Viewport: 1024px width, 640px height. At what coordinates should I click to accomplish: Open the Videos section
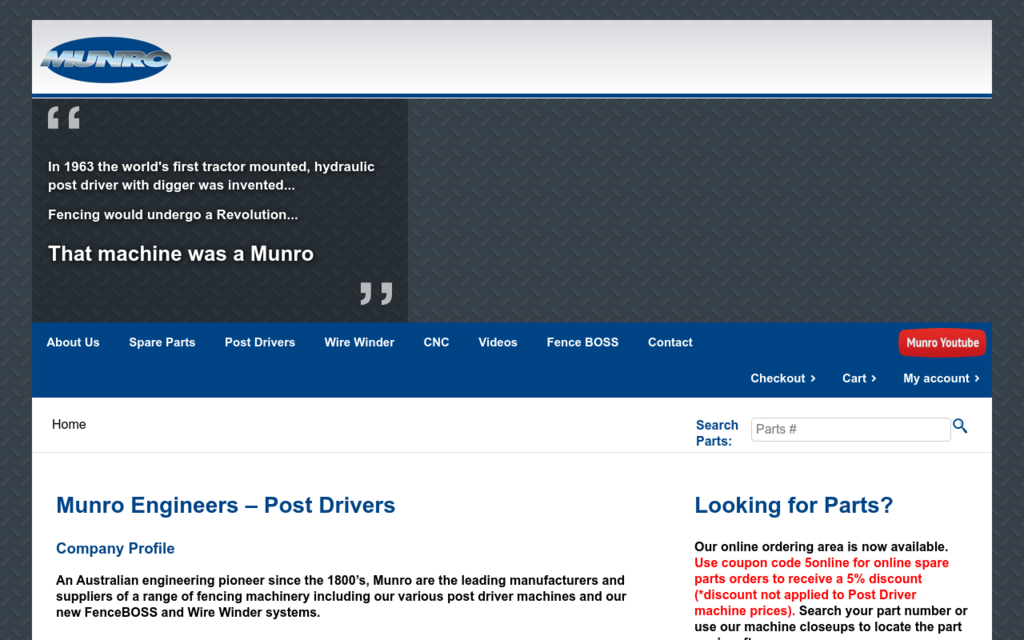click(497, 342)
